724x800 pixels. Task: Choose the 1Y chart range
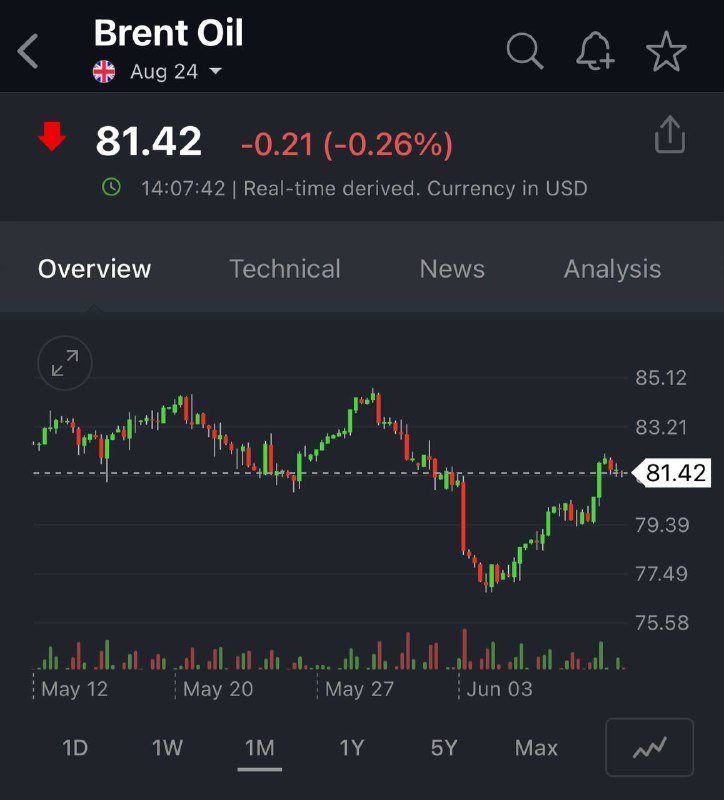click(x=352, y=748)
